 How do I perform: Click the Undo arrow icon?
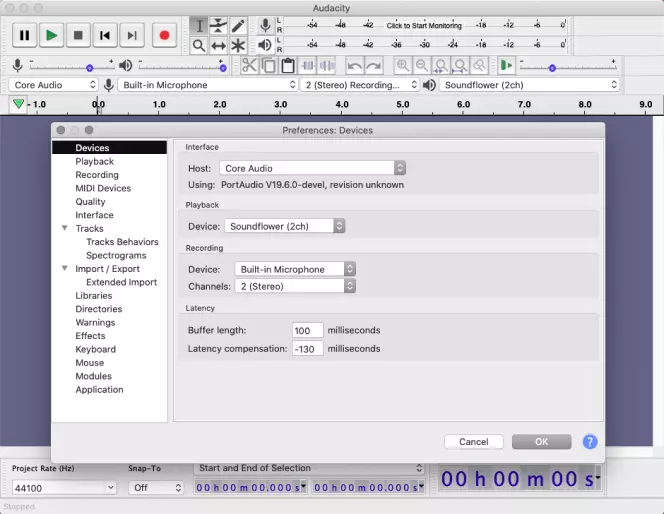click(x=354, y=66)
